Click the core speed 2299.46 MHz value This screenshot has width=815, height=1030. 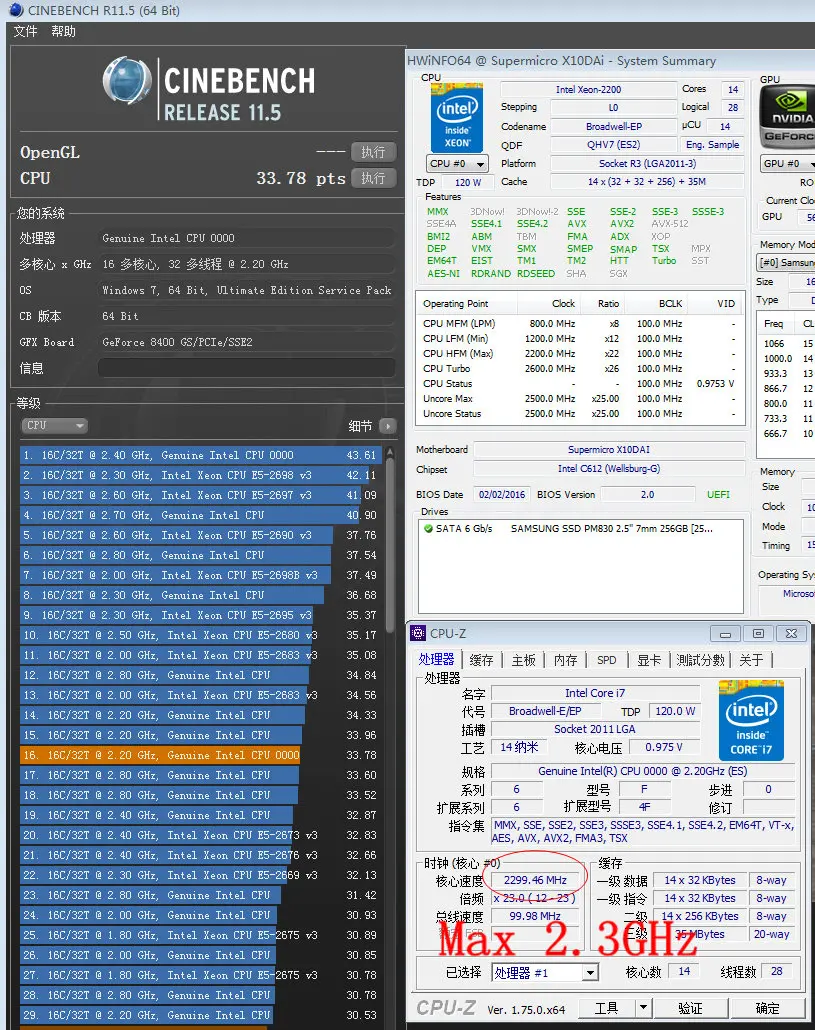point(535,880)
